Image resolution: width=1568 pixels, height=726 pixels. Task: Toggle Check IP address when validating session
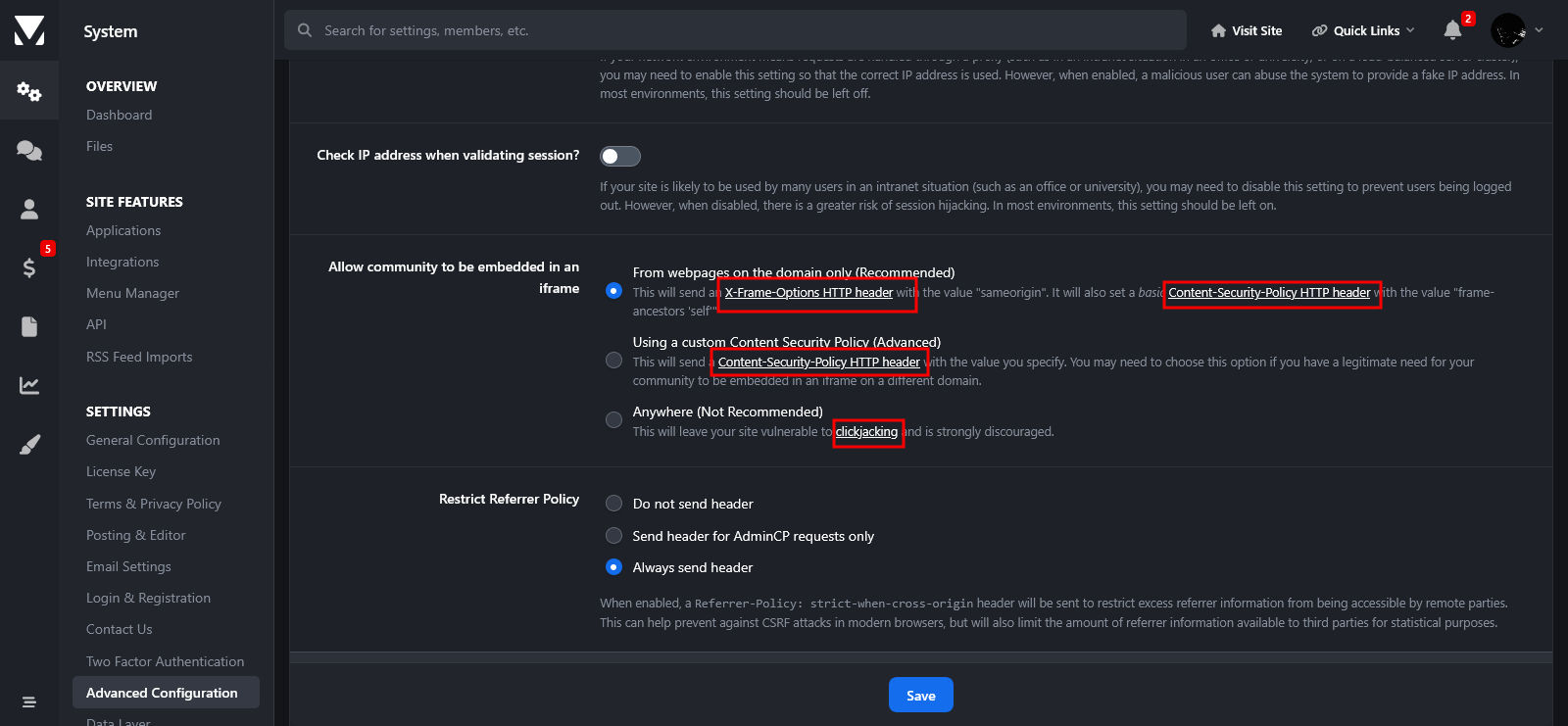tap(620, 156)
